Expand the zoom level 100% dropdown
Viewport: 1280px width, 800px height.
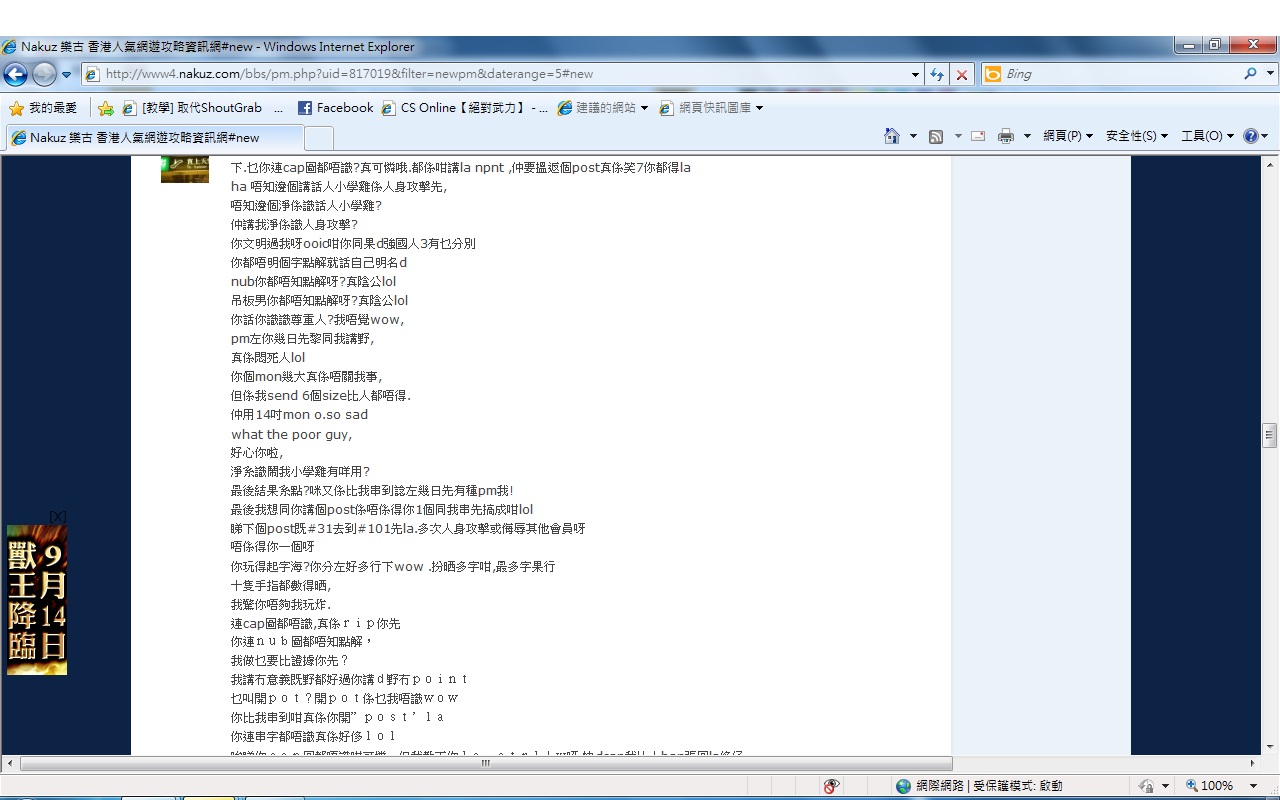pyautogui.click(x=1254, y=786)
